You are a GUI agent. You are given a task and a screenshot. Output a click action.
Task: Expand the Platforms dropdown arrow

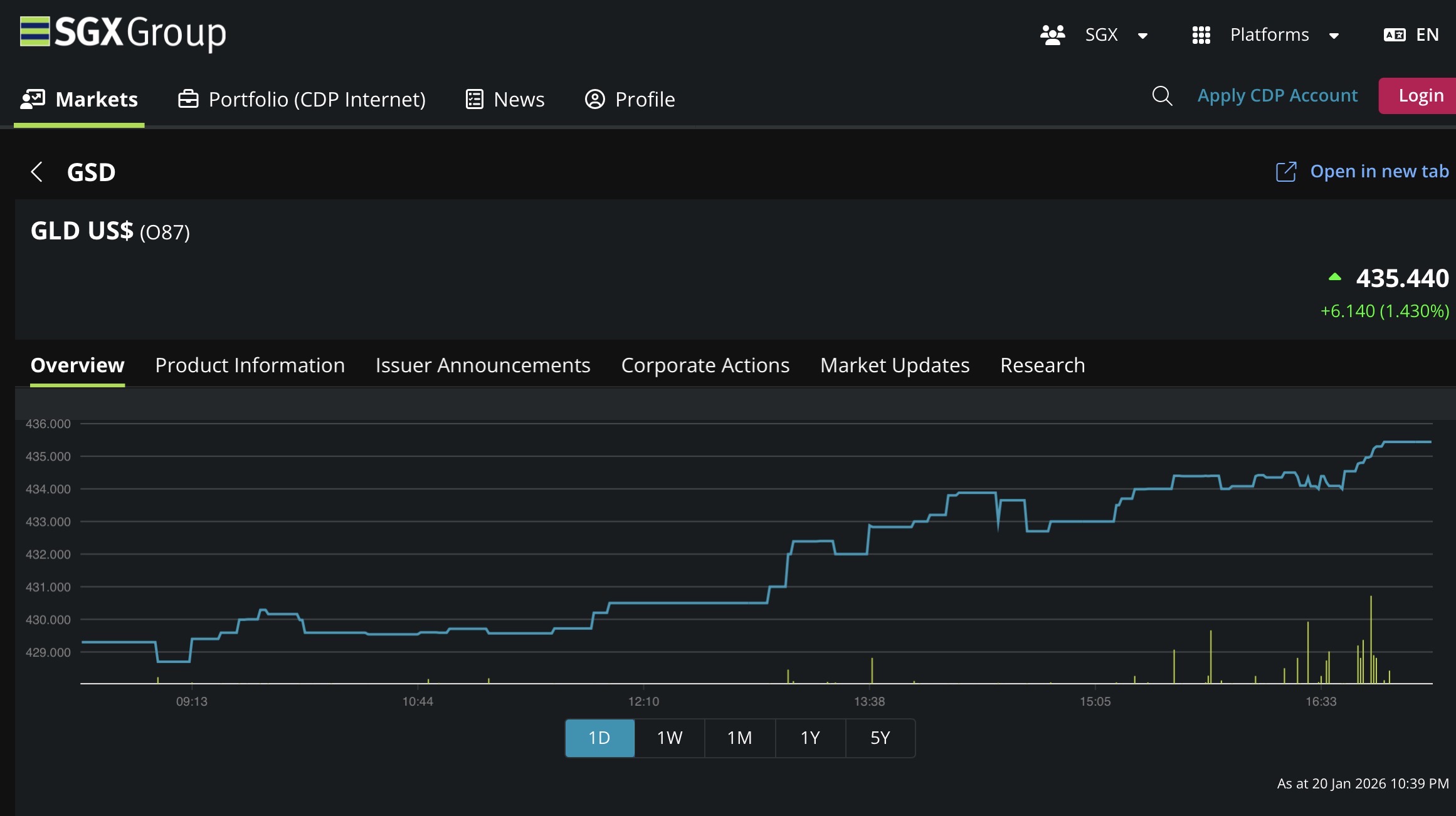(x=1334, y=36)
